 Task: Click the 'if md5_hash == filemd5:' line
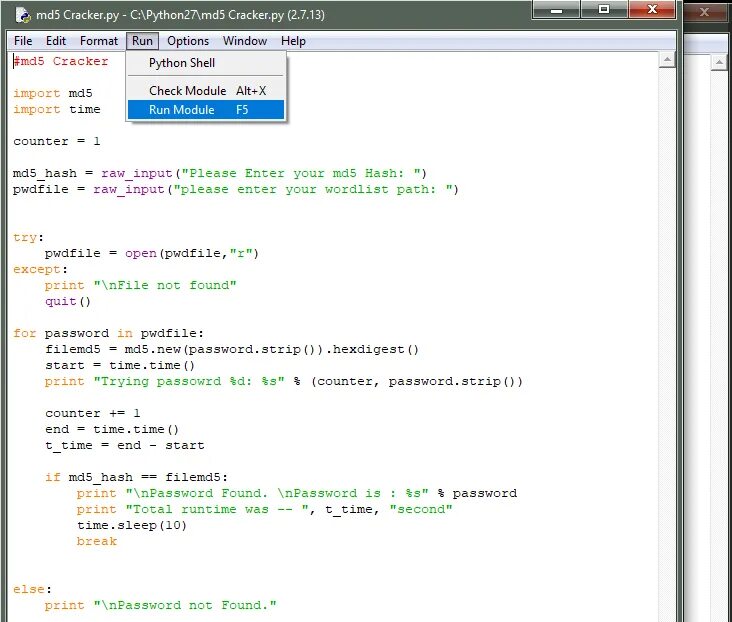pos(136,477)
